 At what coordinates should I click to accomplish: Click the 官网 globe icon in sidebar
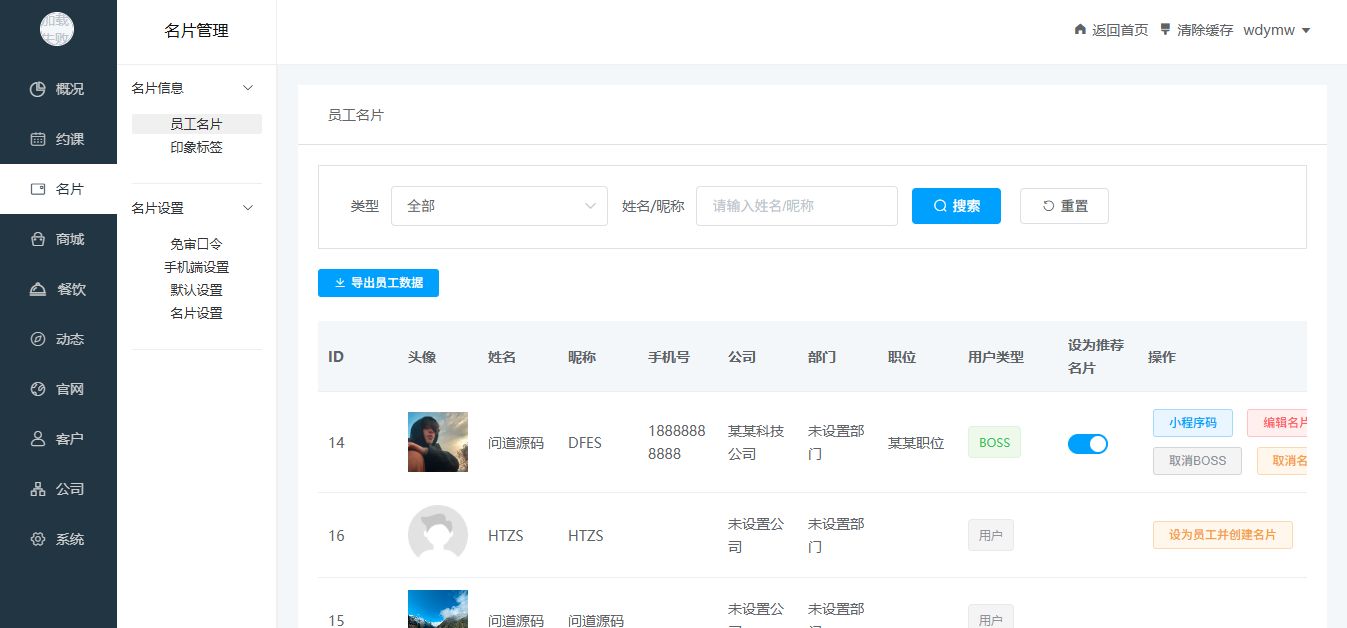[x=38, y=389]
